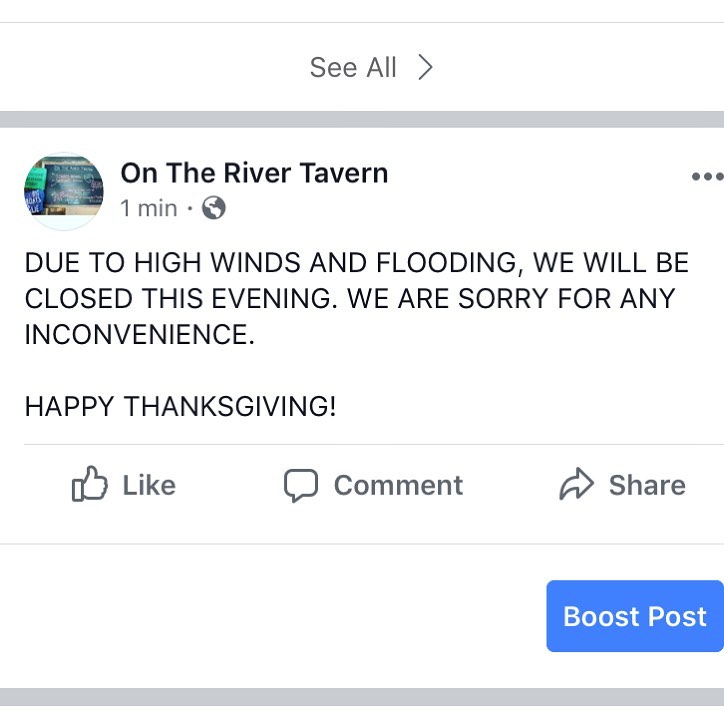This screenshot has width=724, height=724.
Task: Click the DUE TO HIGH WINDS first line
Action: 357,263
